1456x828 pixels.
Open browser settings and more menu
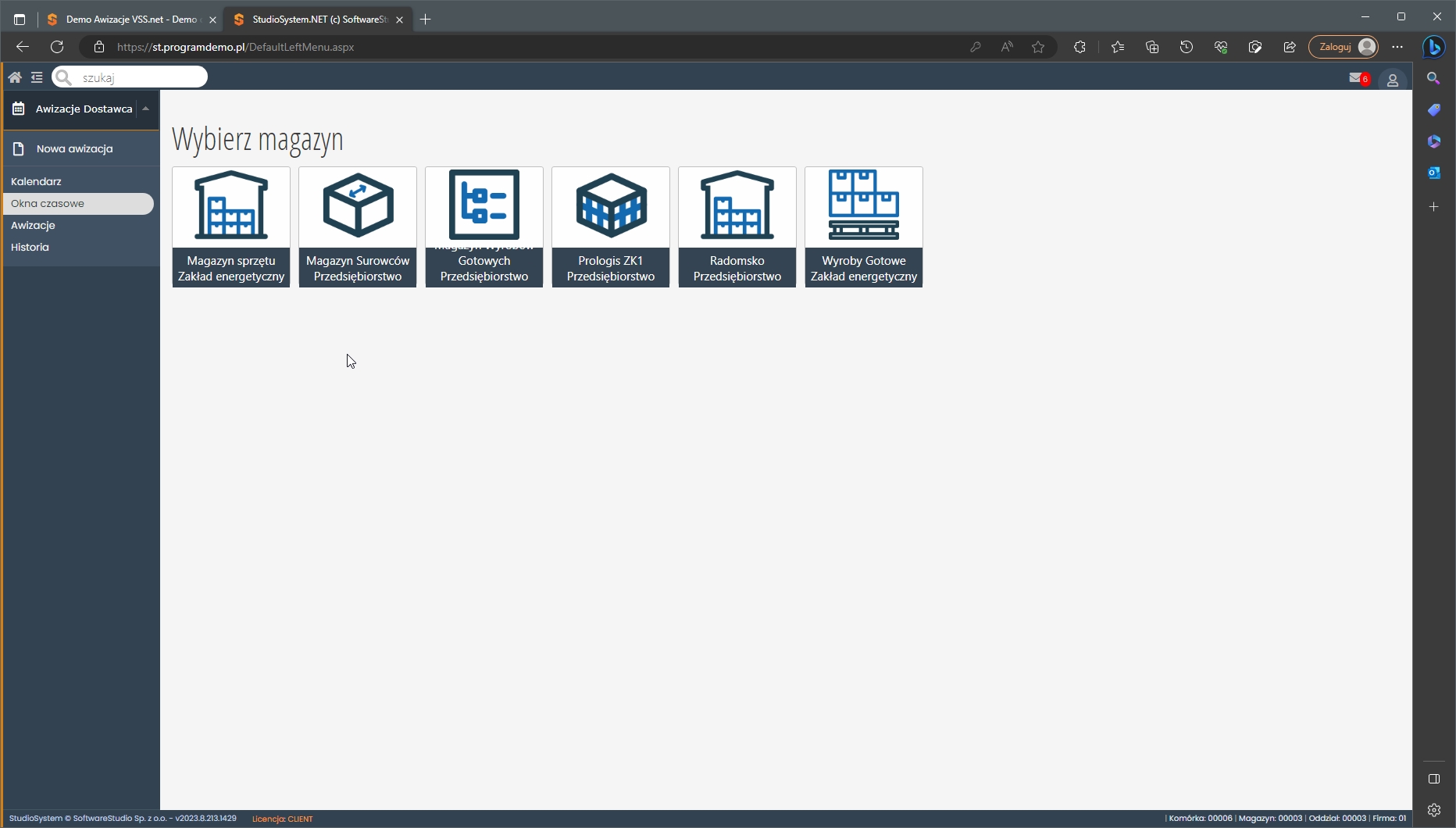tap(1397, 47)
